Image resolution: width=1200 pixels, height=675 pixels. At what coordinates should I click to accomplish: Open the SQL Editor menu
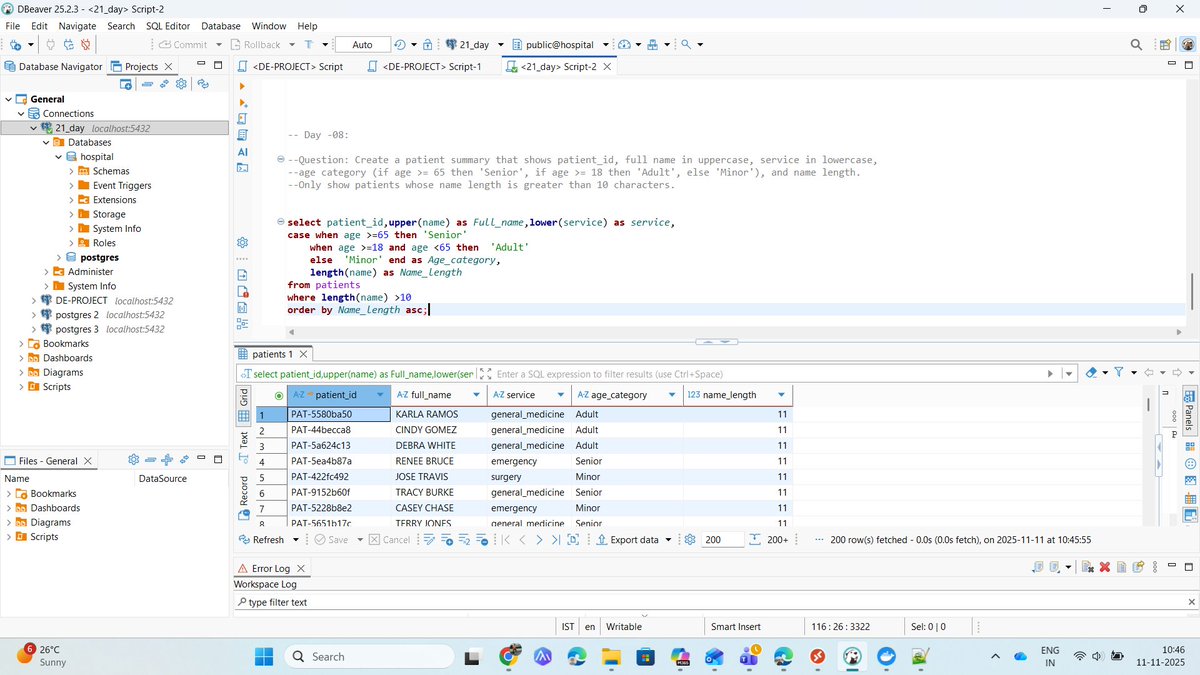[167, 26]
